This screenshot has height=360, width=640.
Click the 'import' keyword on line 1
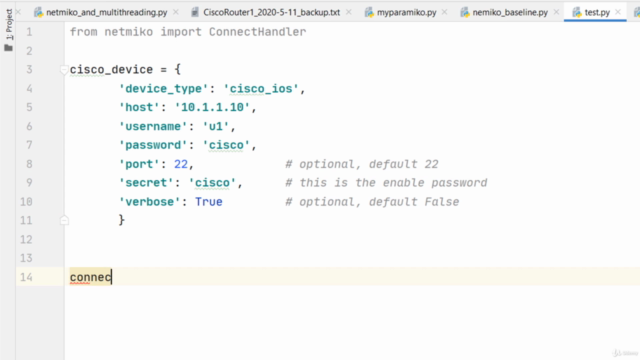181,32
